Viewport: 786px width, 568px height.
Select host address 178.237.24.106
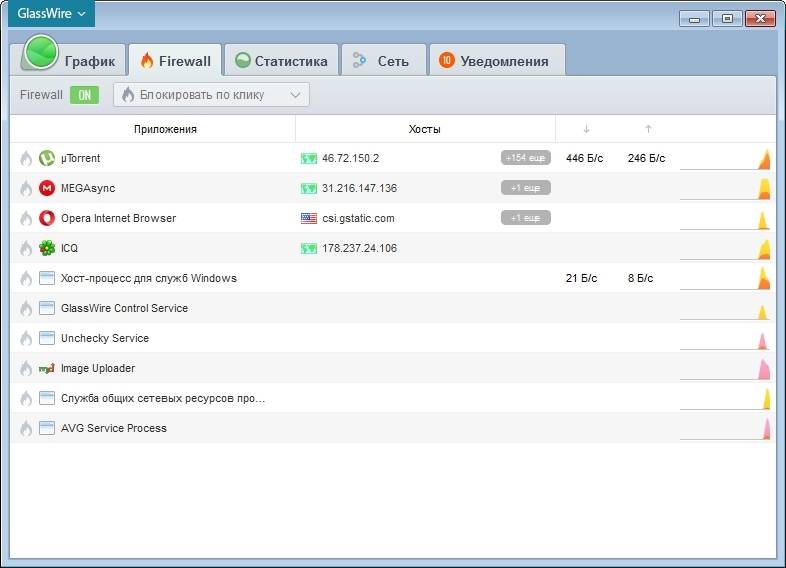tap(359, 248)
